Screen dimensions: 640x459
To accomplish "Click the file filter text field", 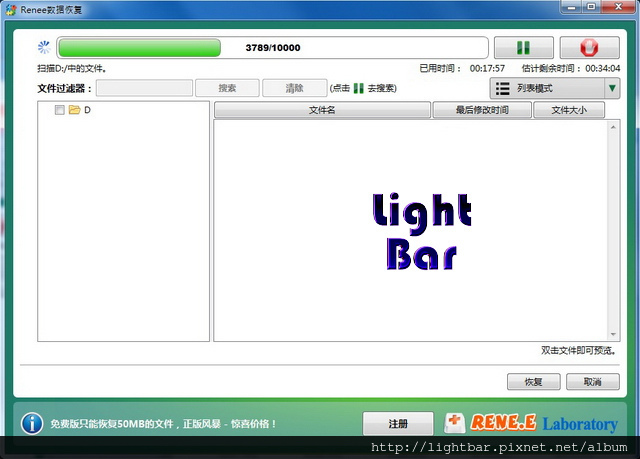I will (x=144, y=88).
